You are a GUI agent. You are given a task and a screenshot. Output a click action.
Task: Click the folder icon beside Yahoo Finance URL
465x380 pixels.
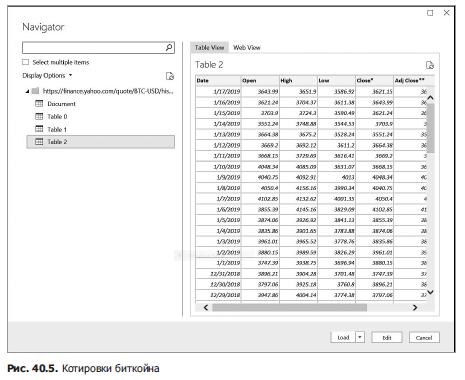click(35, 91)
